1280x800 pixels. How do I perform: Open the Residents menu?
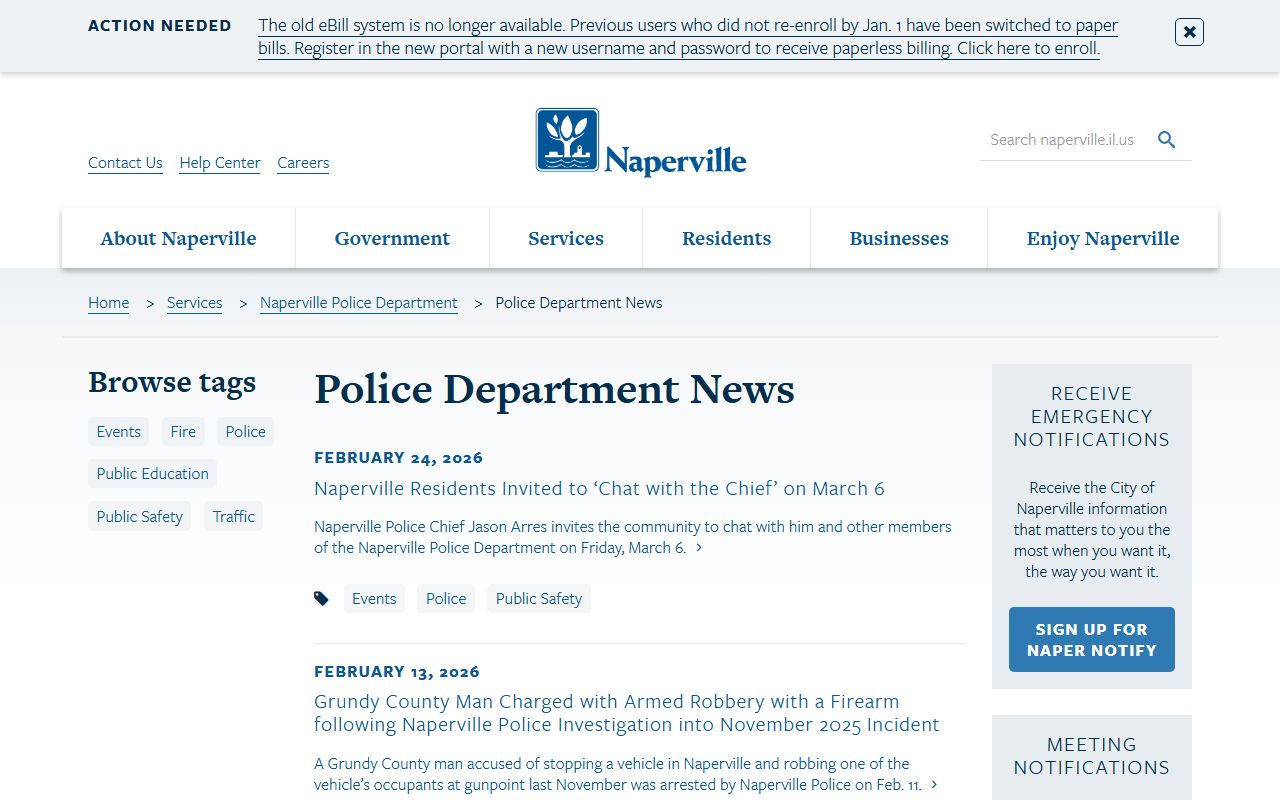point(727,238)
